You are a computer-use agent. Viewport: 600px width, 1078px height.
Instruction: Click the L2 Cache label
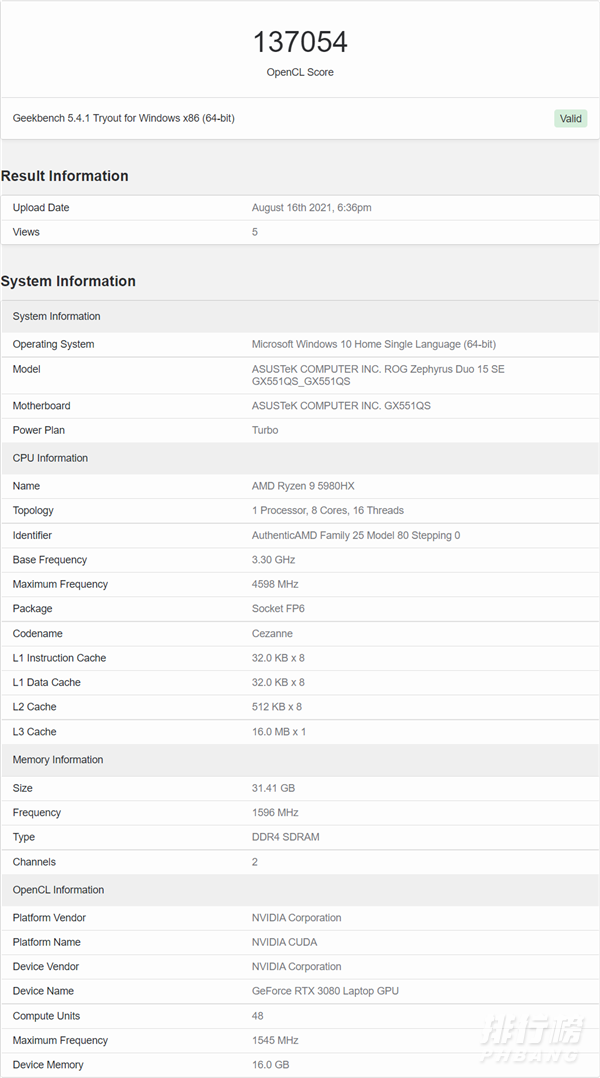pyautogui.click(x=34, y=707)
